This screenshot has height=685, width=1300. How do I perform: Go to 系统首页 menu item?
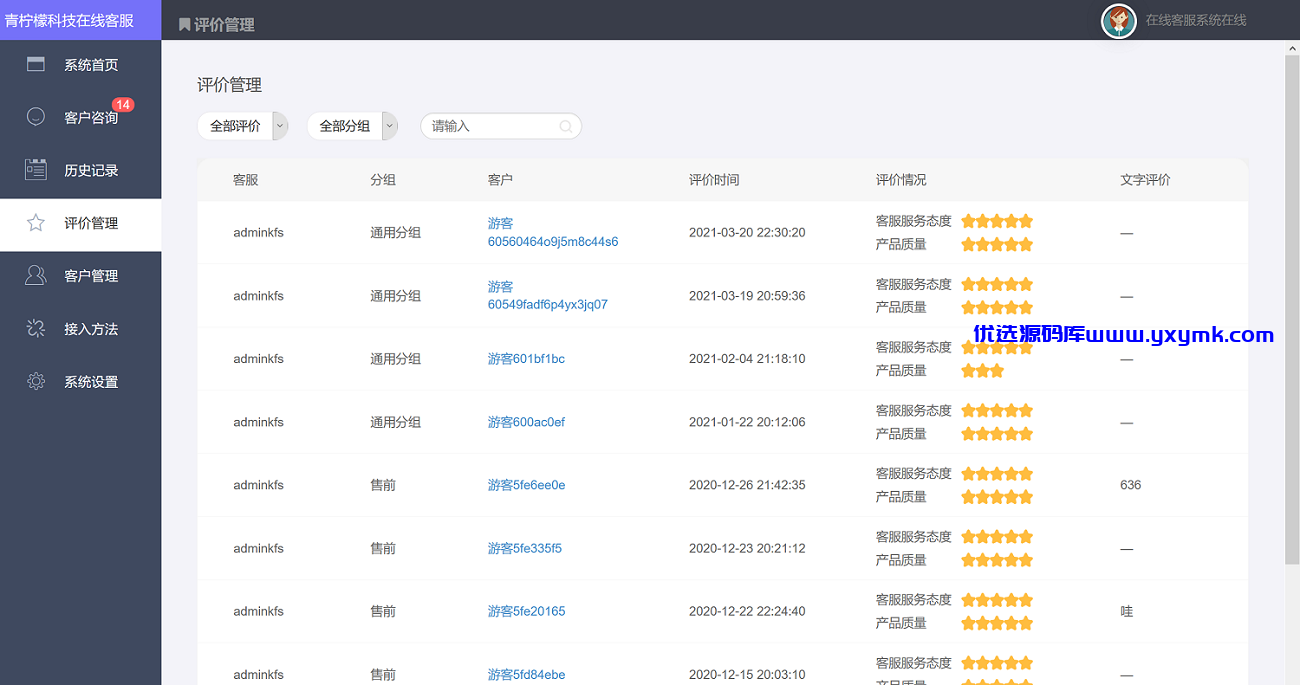coord(80,65)
